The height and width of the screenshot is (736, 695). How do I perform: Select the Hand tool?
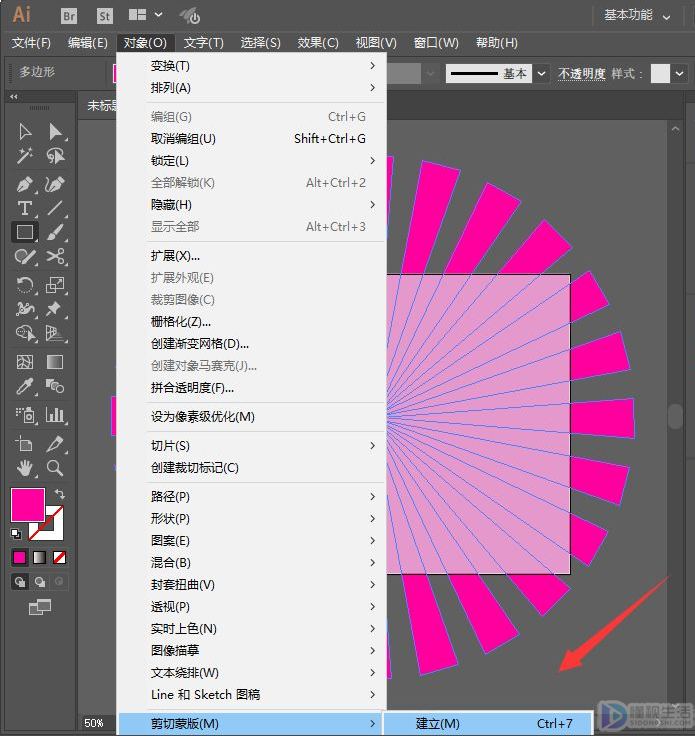point(25,468)
